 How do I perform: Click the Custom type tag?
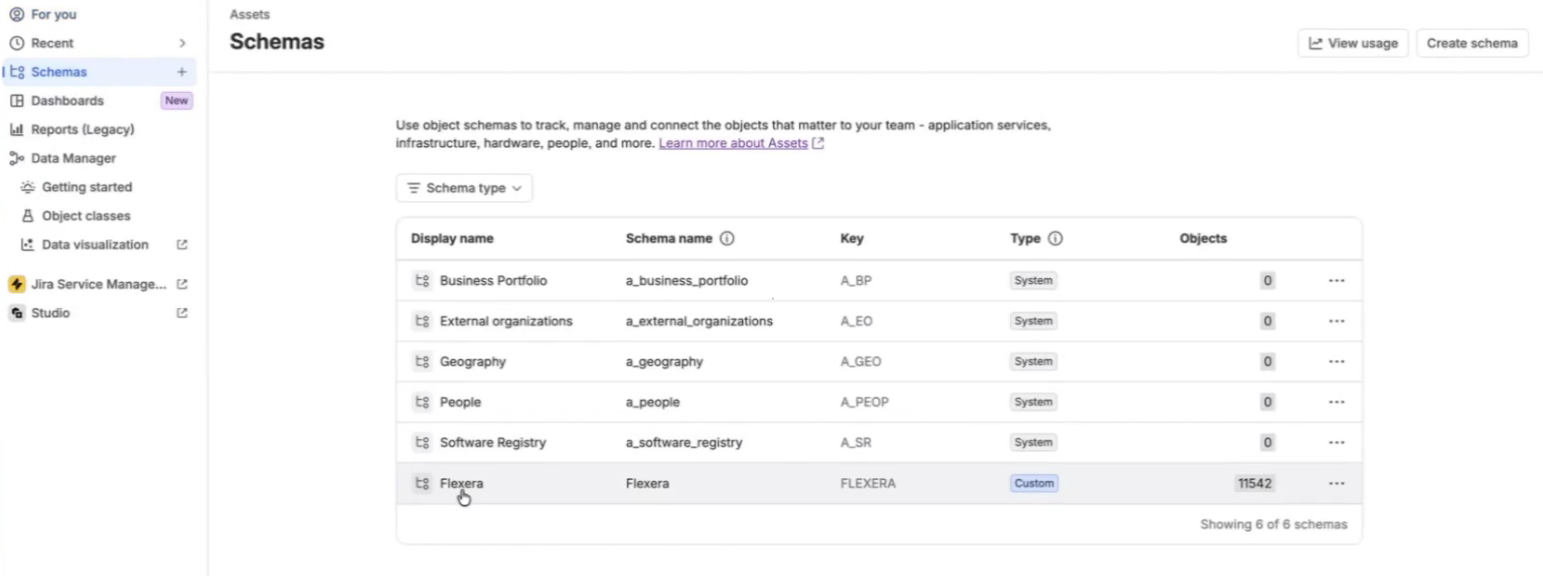tap(1034, 483)
